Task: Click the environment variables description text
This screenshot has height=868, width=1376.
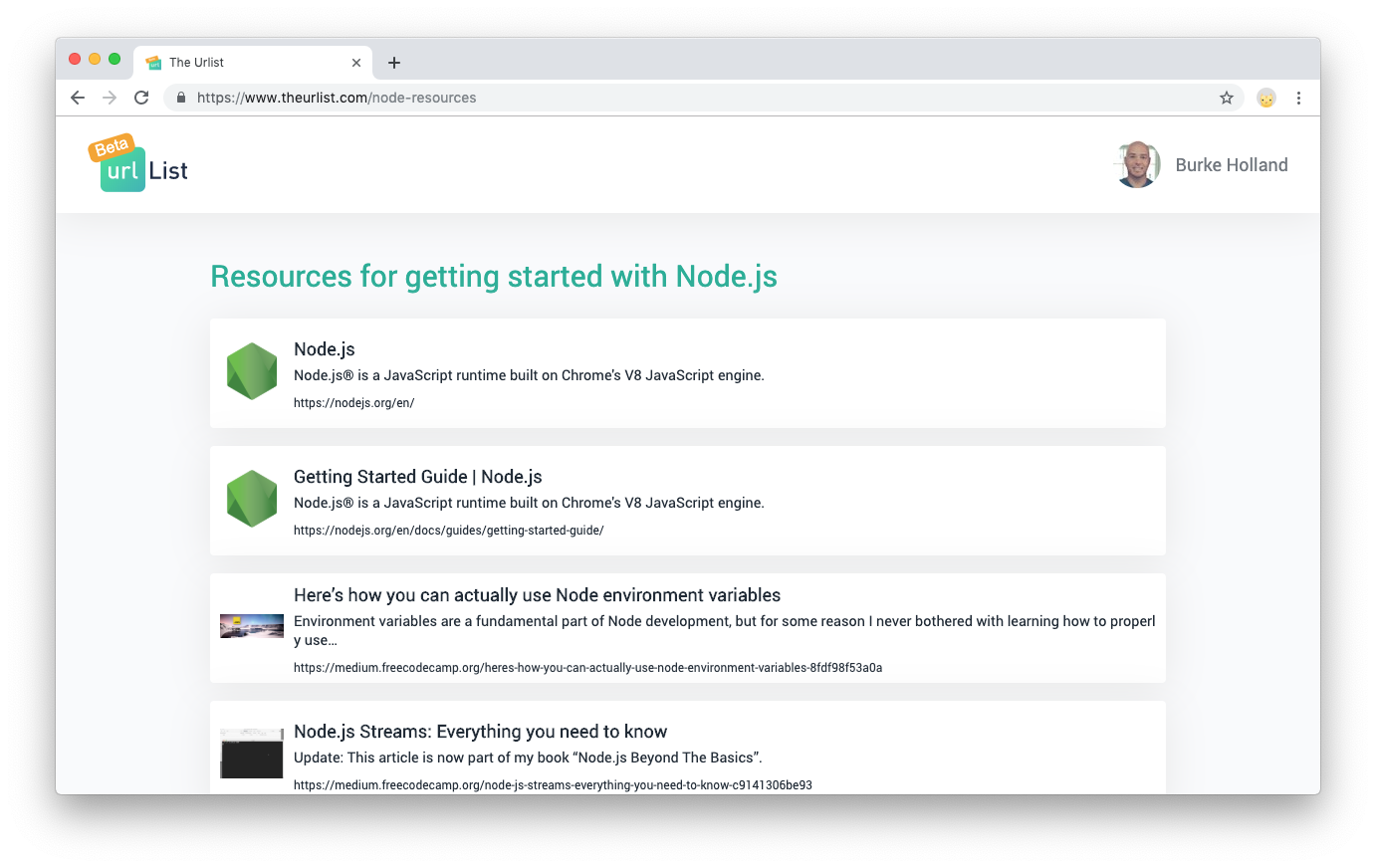Action: coord(725,630)
